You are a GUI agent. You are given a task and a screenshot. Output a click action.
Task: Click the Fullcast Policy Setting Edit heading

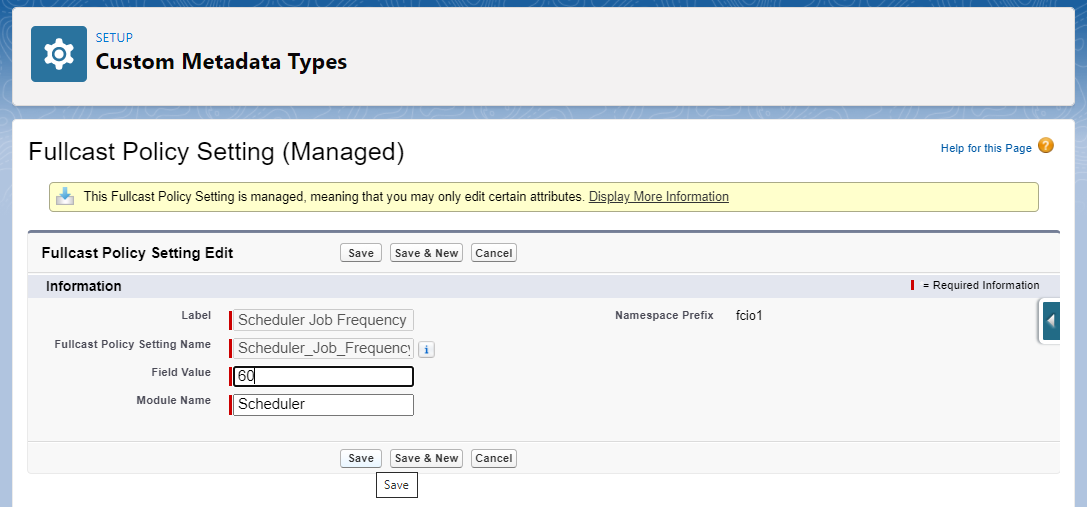137,253
